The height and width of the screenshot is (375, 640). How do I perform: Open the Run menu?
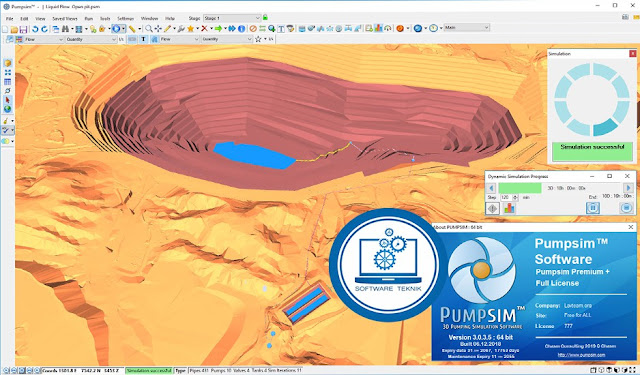click(89, 18)
